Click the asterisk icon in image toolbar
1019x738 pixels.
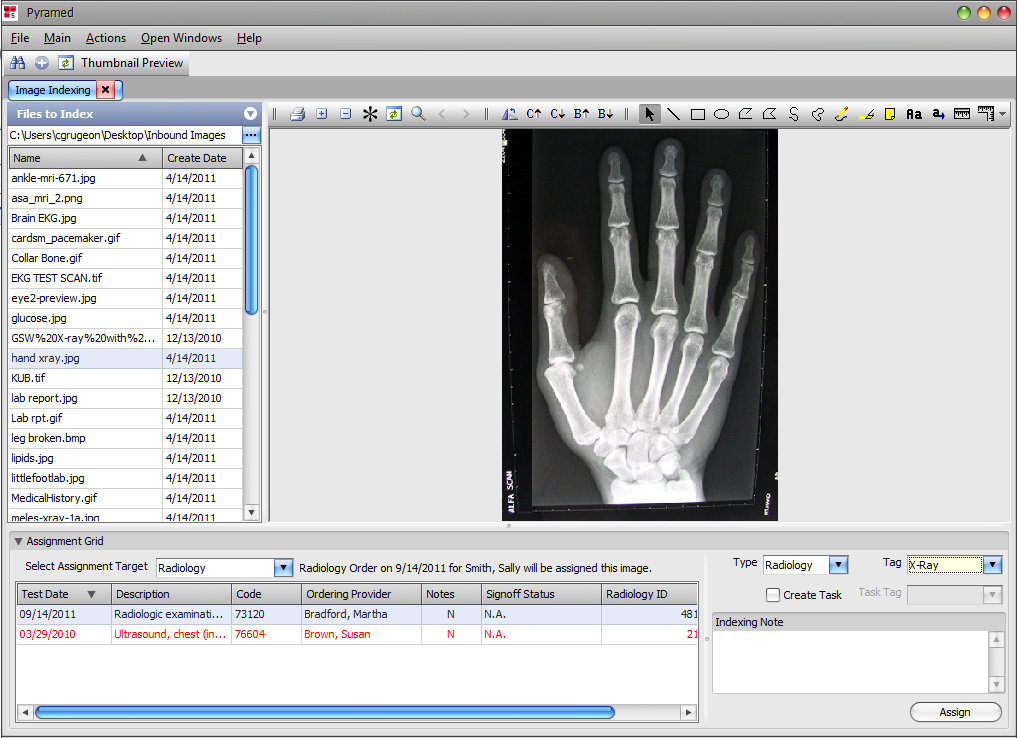(x=370, y=114)
